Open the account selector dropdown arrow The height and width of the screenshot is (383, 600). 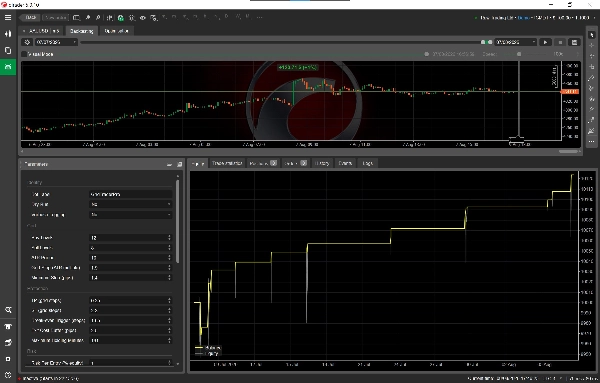pyautogui.click(x=594, y=18)
